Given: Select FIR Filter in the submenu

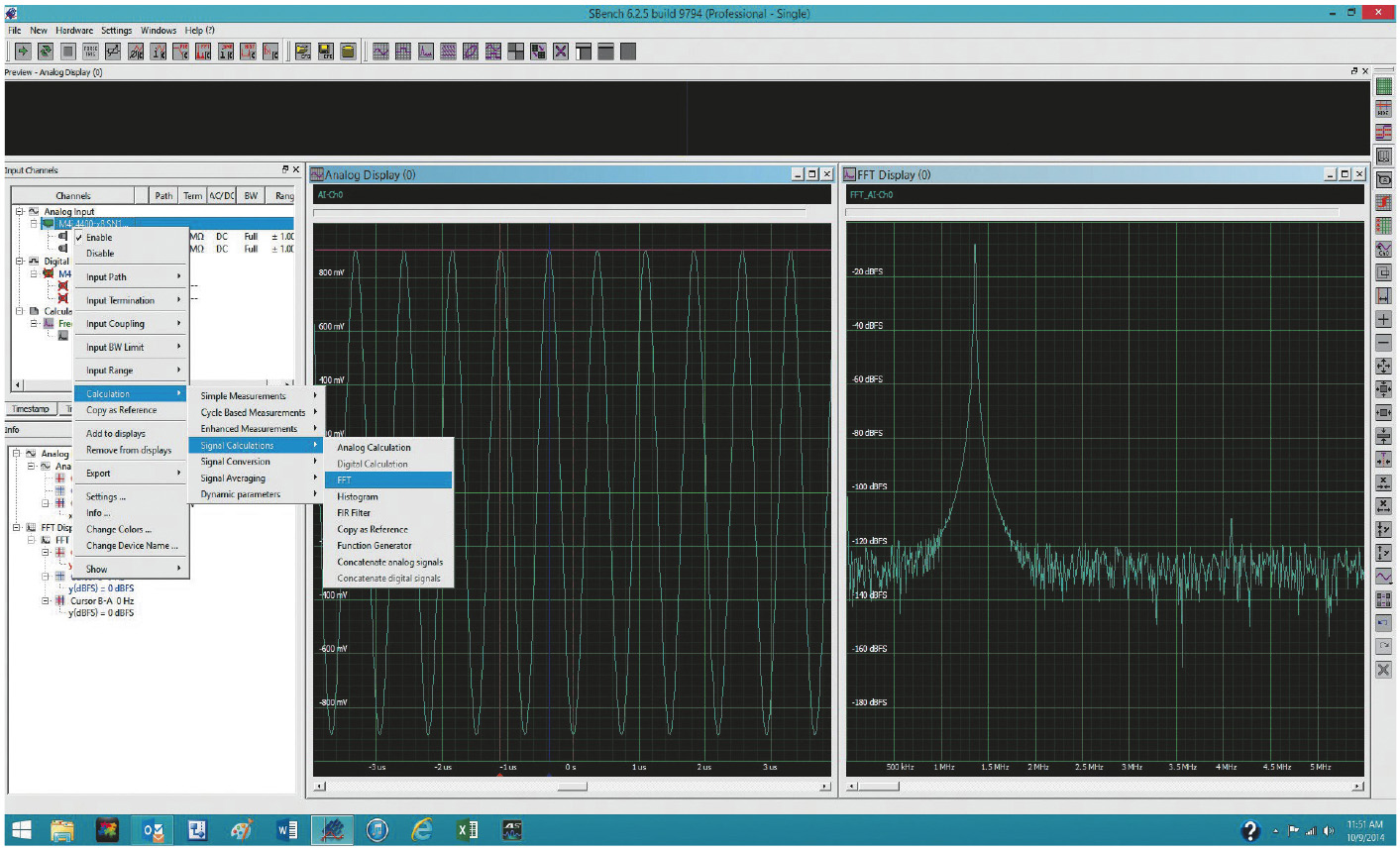Looking at the screenshot, I should point(388,513).
